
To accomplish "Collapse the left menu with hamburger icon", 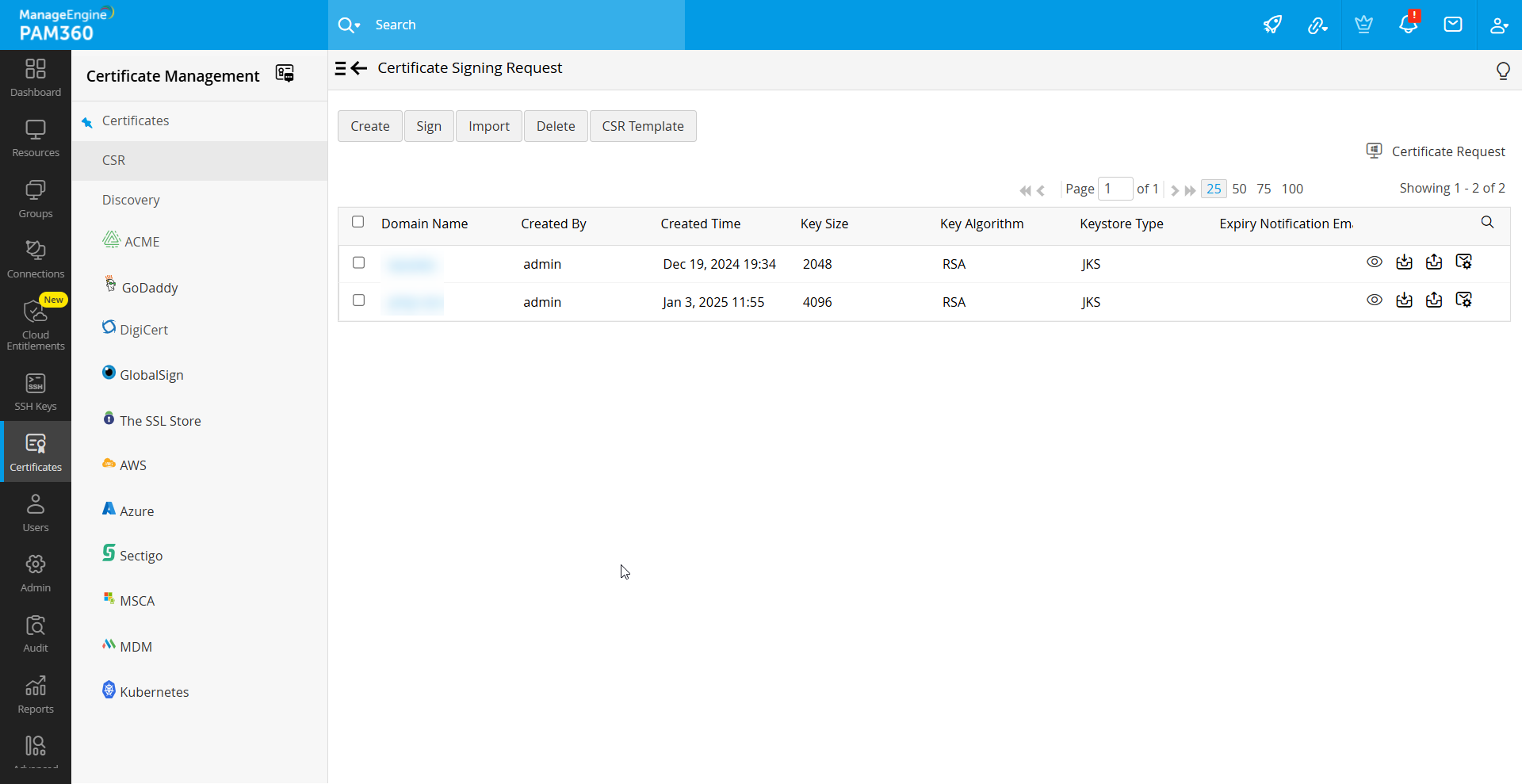I will pyautogui.click(x=341, y=68).
